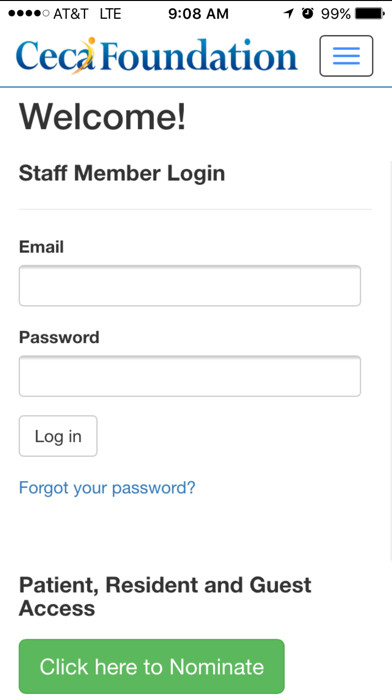The image size is (392, 696).
Task: Tap the Welcome! heading
Action: (103, 116)
